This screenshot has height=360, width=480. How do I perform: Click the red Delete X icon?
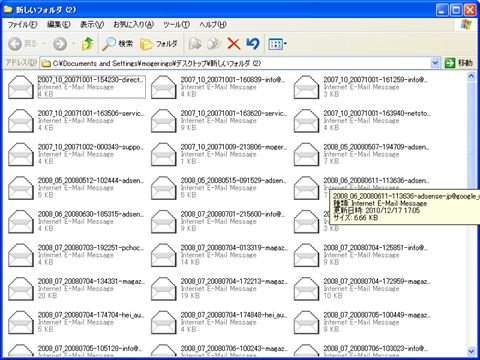coord(234,44)
